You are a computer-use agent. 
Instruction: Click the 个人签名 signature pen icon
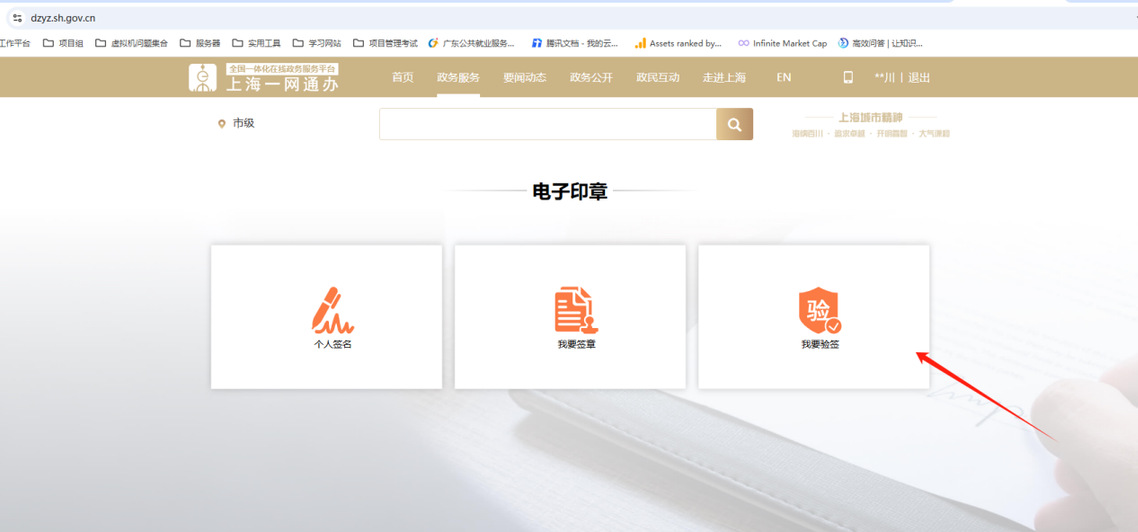click(332, 310)
